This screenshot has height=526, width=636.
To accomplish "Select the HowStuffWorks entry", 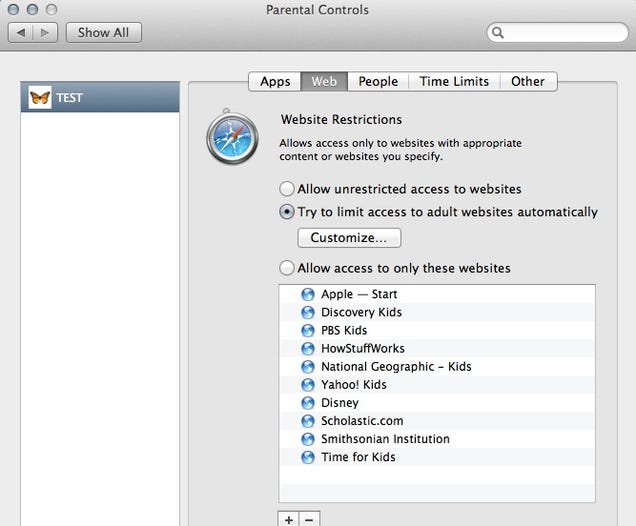I will tap(437, 349).
